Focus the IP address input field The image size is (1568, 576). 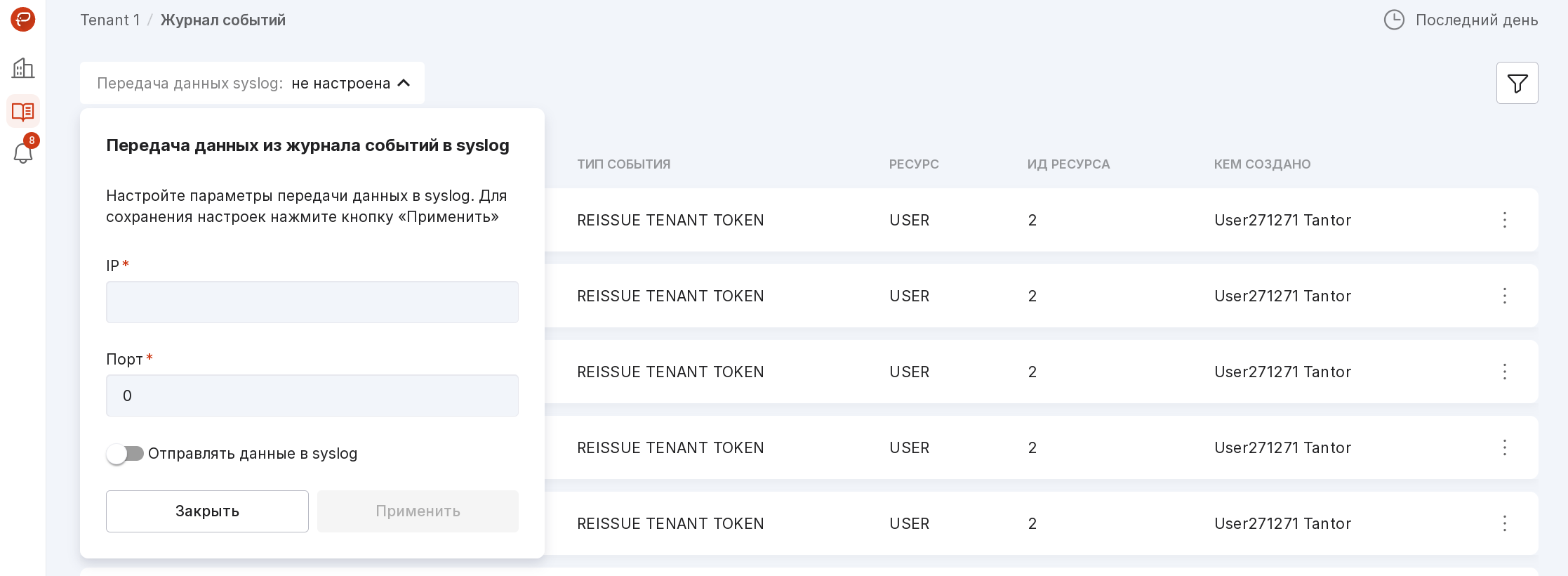312,302
